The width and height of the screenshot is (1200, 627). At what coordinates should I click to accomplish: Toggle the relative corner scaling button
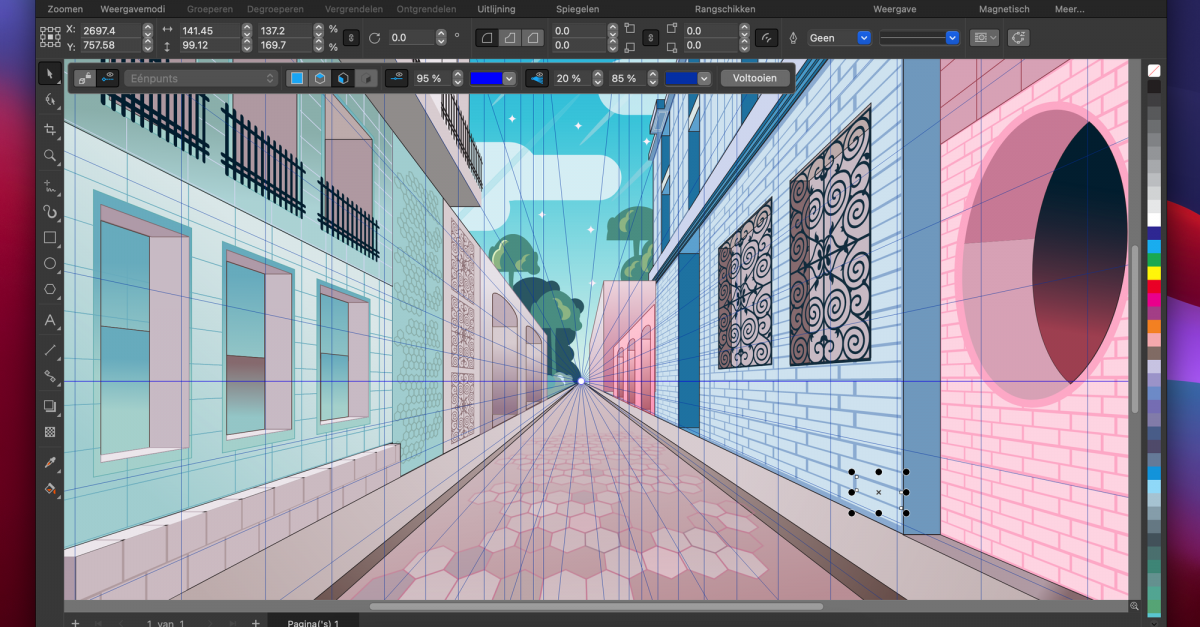767,37
